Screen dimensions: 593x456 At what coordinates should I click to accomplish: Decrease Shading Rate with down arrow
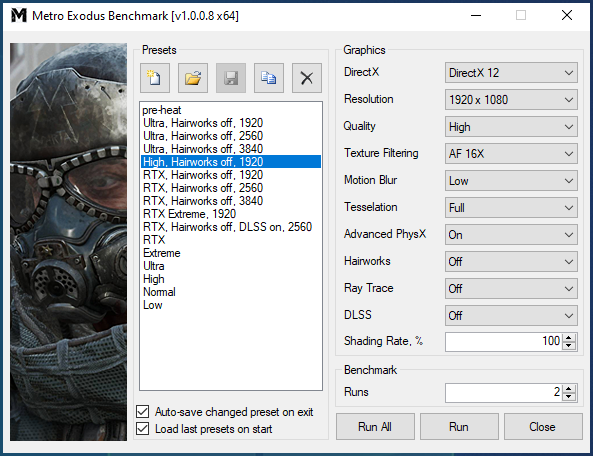coord(569,345)
